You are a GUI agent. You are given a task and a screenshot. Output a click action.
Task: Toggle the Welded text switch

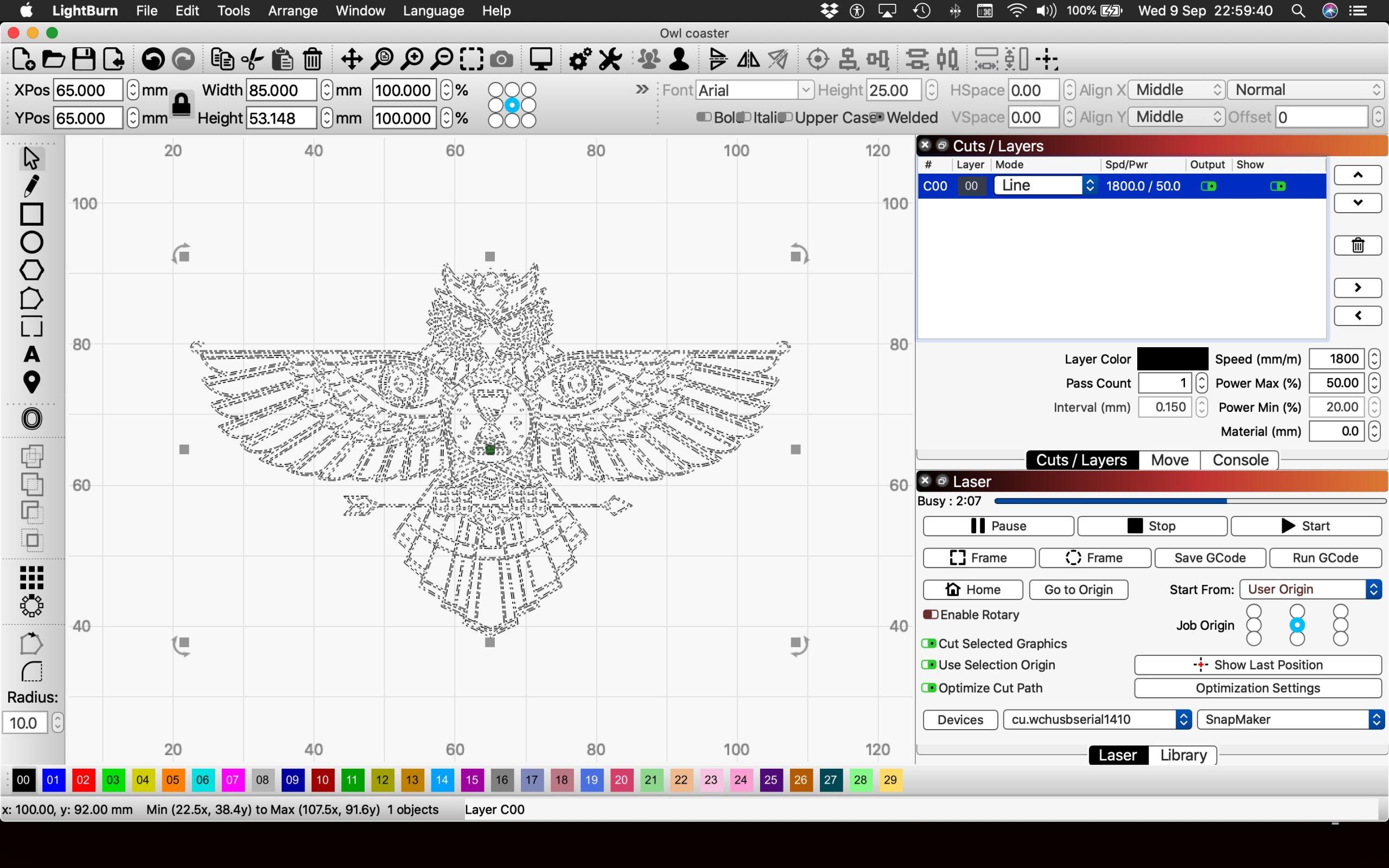pos(877,117)
